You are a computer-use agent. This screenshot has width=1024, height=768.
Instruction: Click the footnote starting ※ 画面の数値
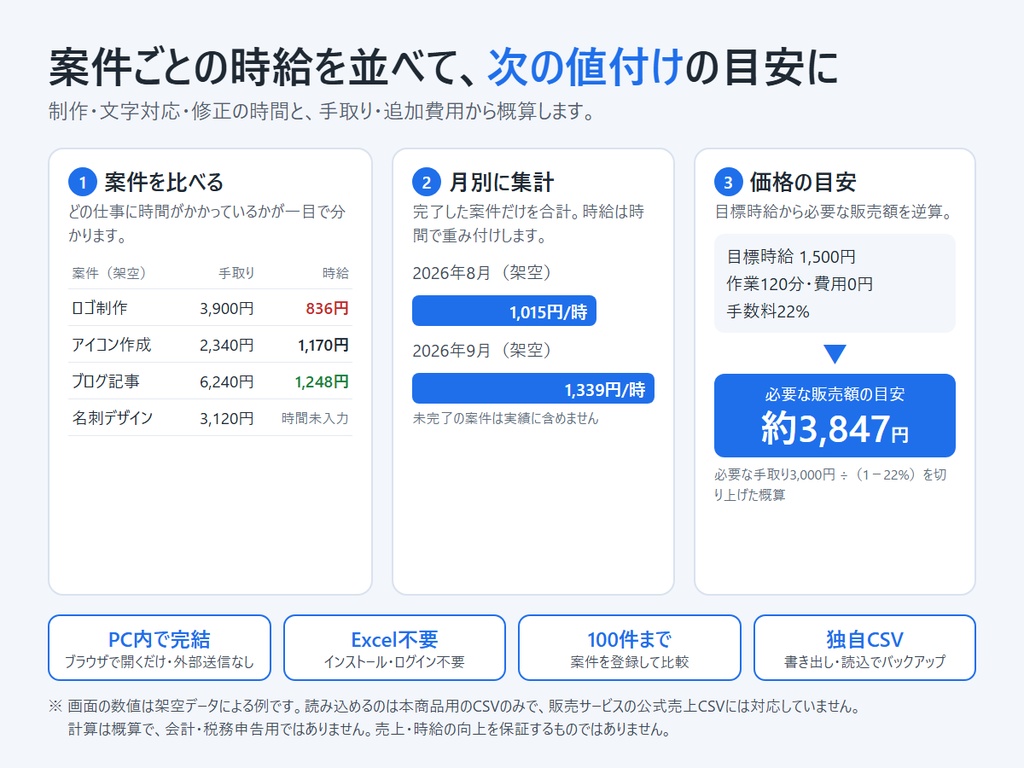(x=455, y=706)
